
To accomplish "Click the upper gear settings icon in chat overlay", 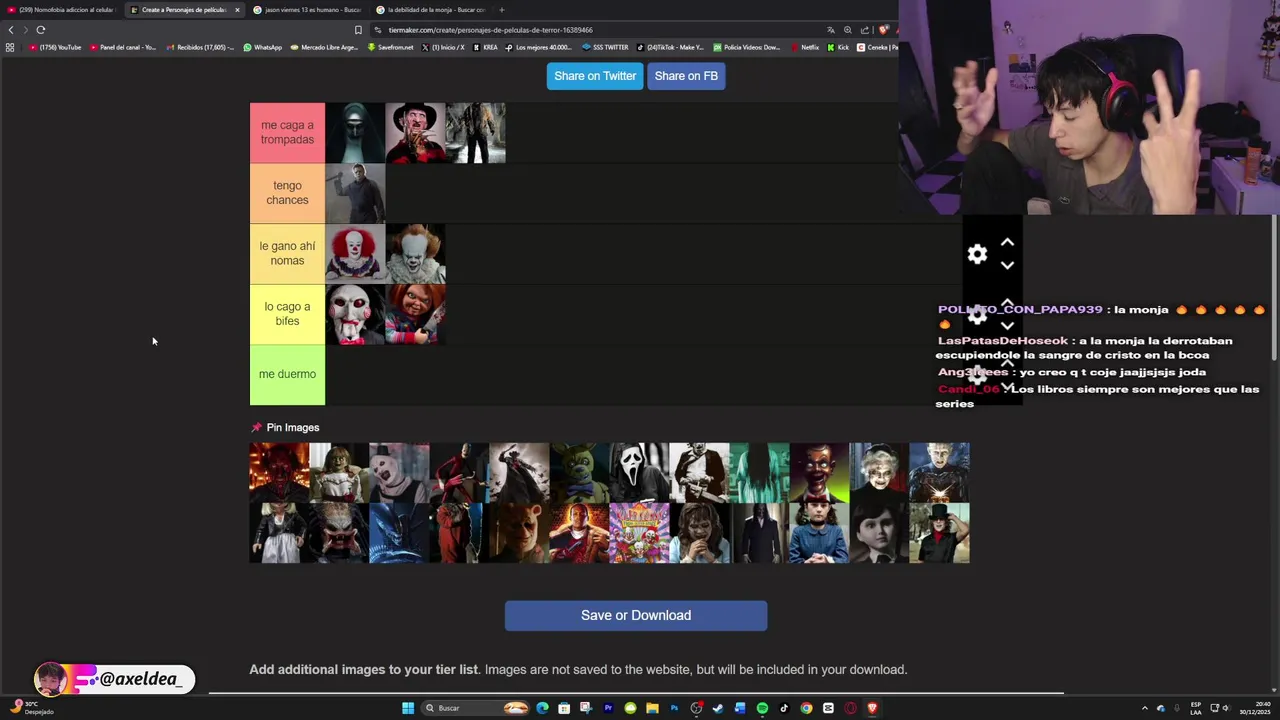I will [x=977, y=254].
